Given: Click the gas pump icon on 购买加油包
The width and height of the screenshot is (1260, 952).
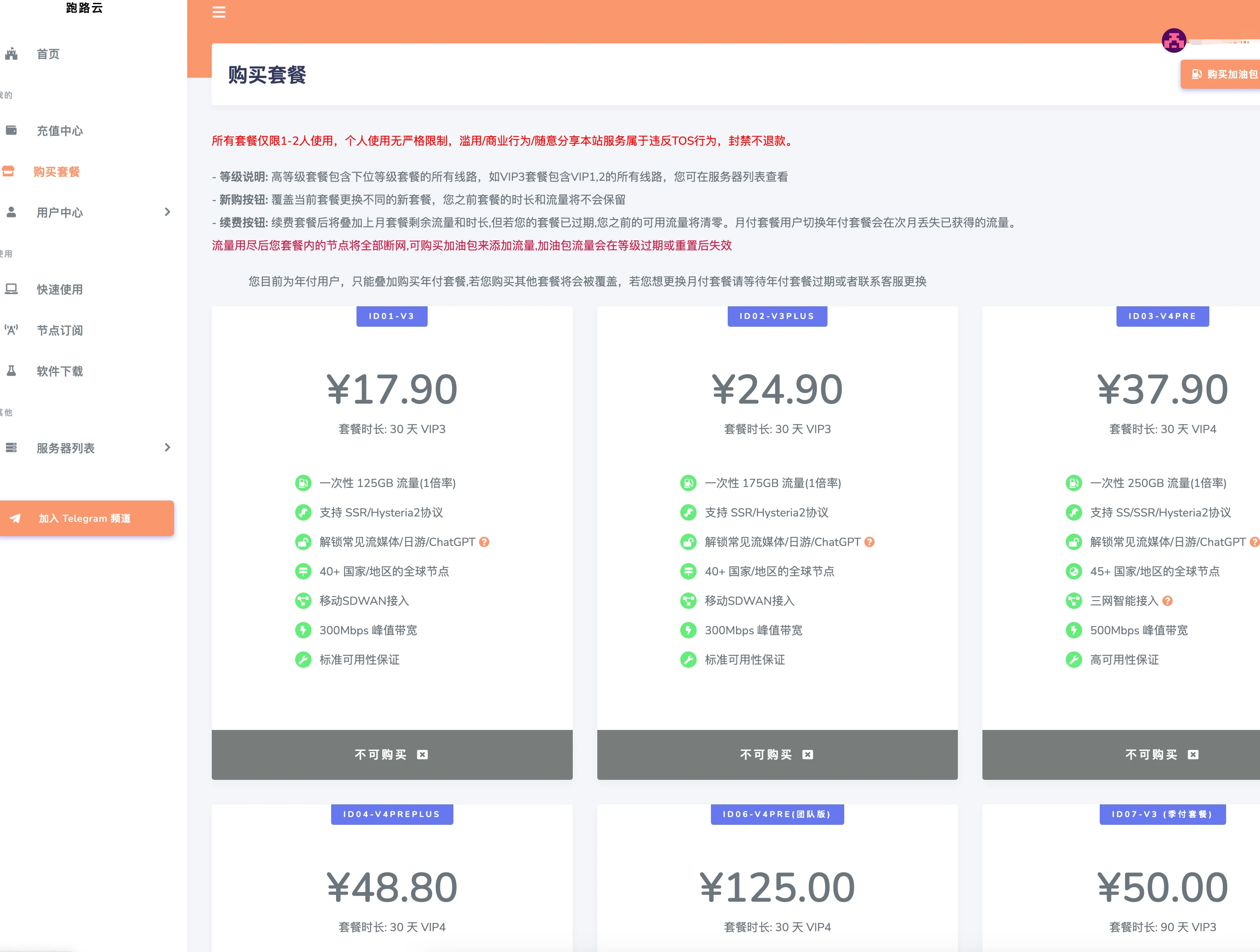Looking at the screenshot, I should (1197, 74).
